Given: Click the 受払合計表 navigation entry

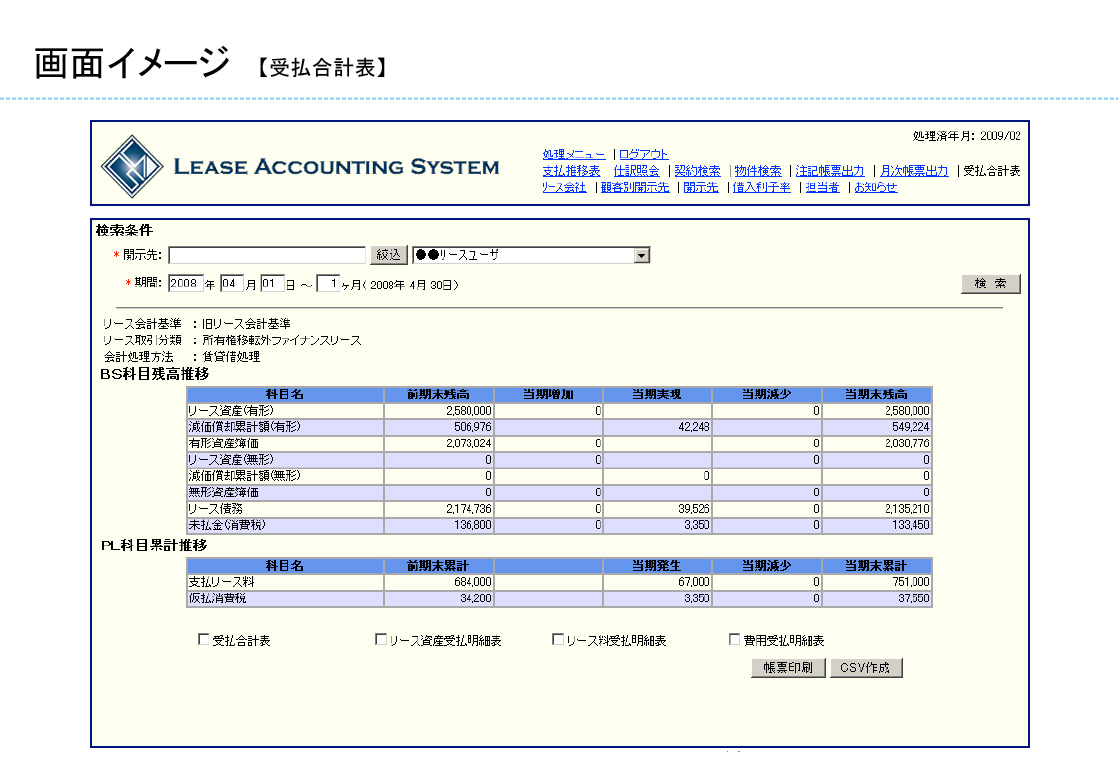Looking at the screenshot, I should point(991,171).
